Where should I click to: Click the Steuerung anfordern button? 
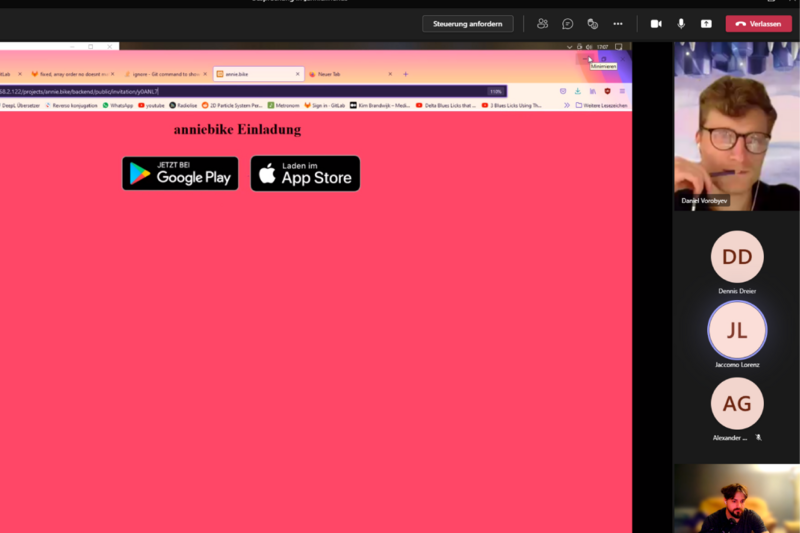pos(467,23)
